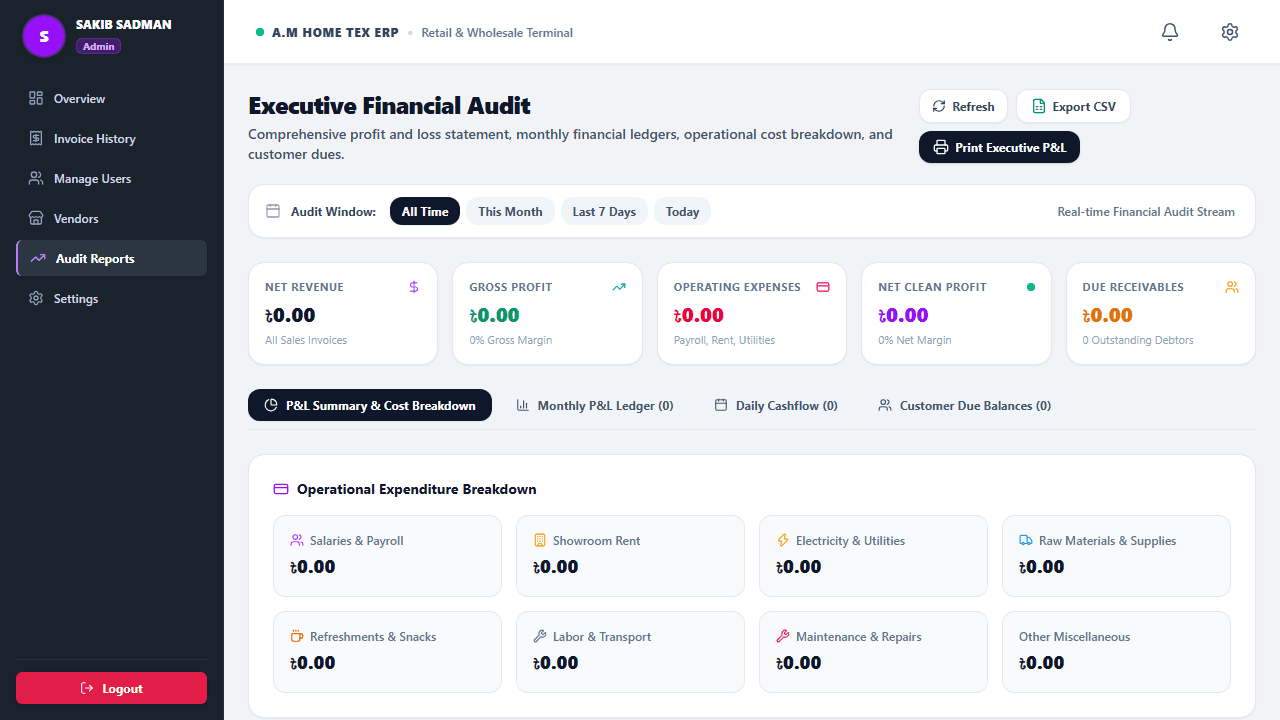Switch to Daily Cashflow tab
Viewport: 1280px width, 720px height.
tap(776, 405)
